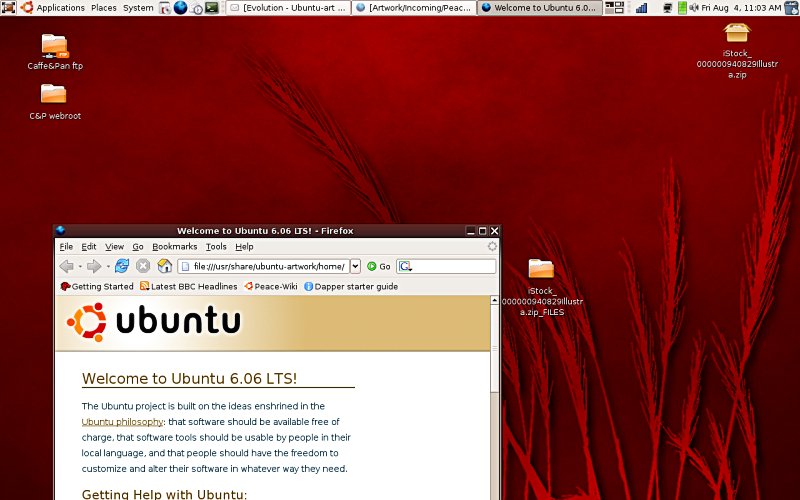Open the Back history dropdown arrow
The height and width of the screenshot is (500, 800).
pyautogui.click(x=80, y=266)
